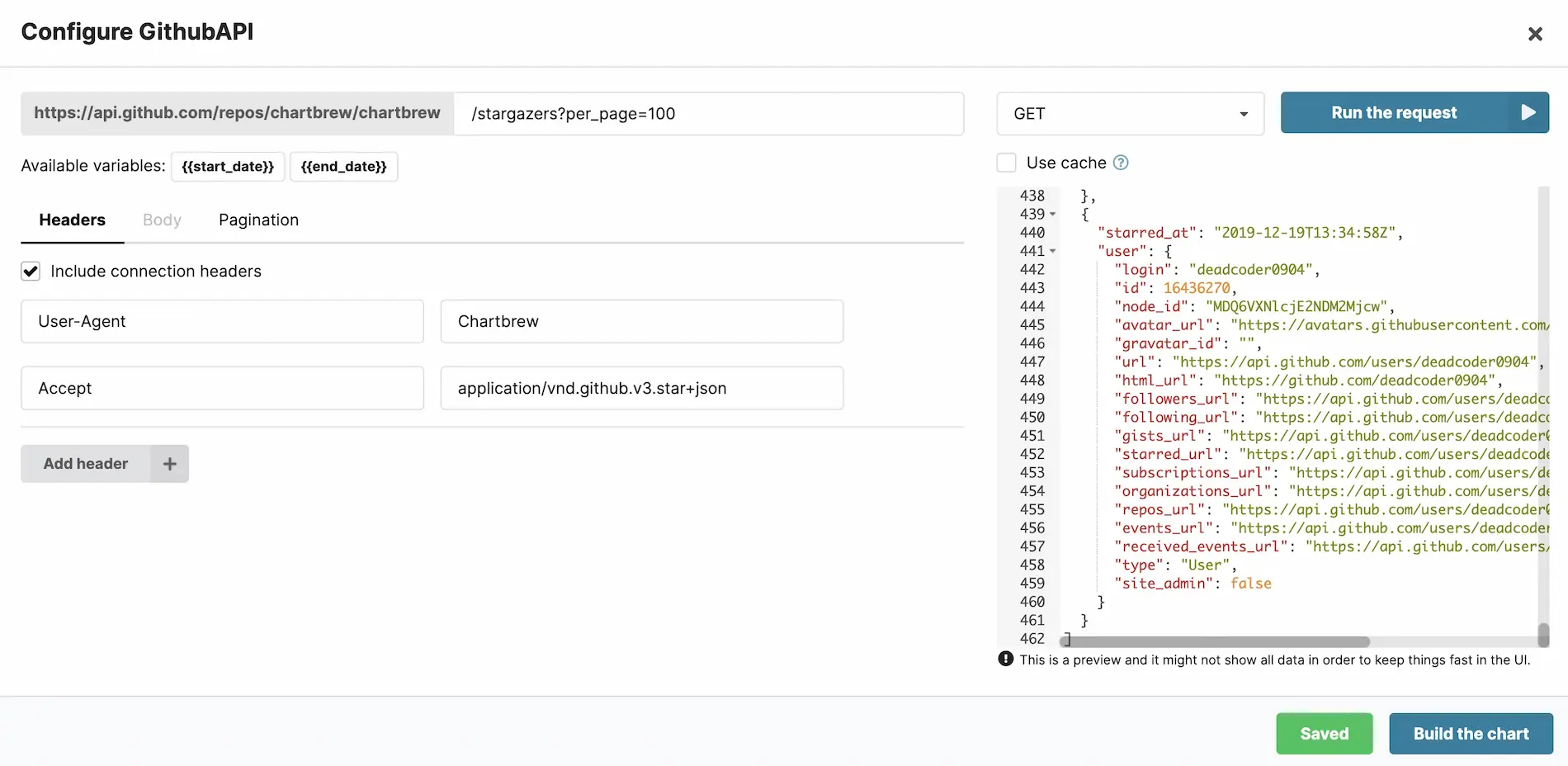The image size is (1568, 766).
Task: Click the base URL api.github.com label
Action: [x=238, y=113]
